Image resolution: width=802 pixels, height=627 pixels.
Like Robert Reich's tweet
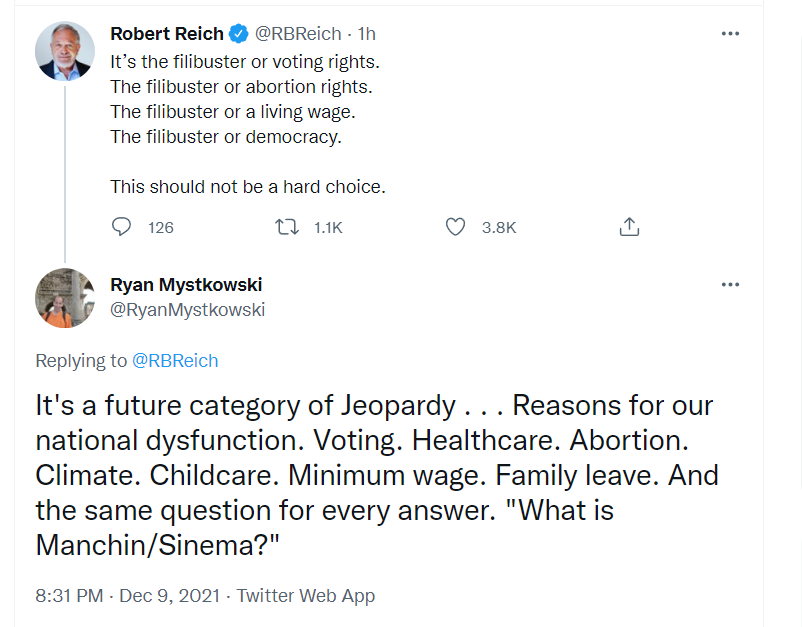455,227
